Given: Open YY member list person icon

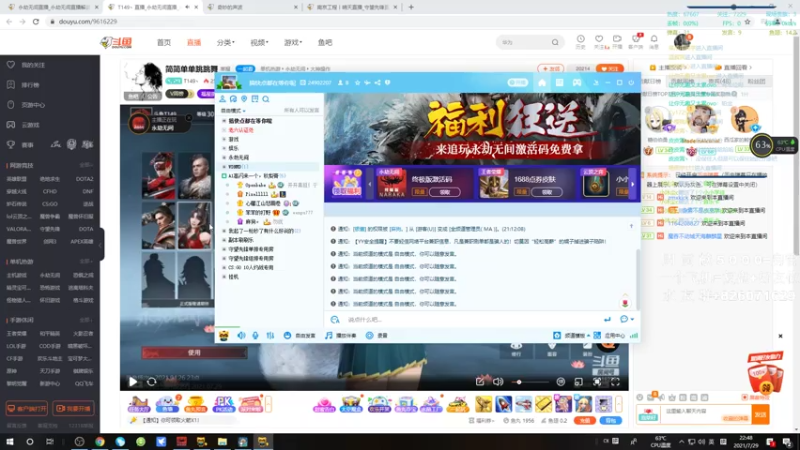Looking at the screenshot, I should click(222, 99).
